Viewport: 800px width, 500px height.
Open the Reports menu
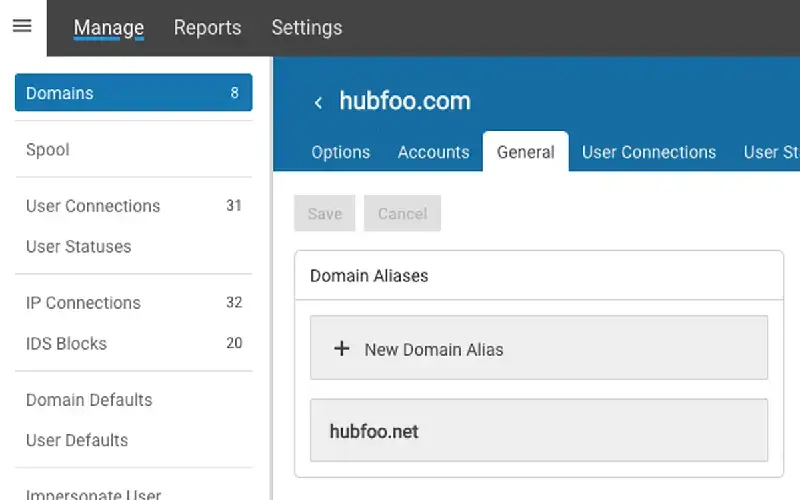pyautogui.click(x=207, y=28)
